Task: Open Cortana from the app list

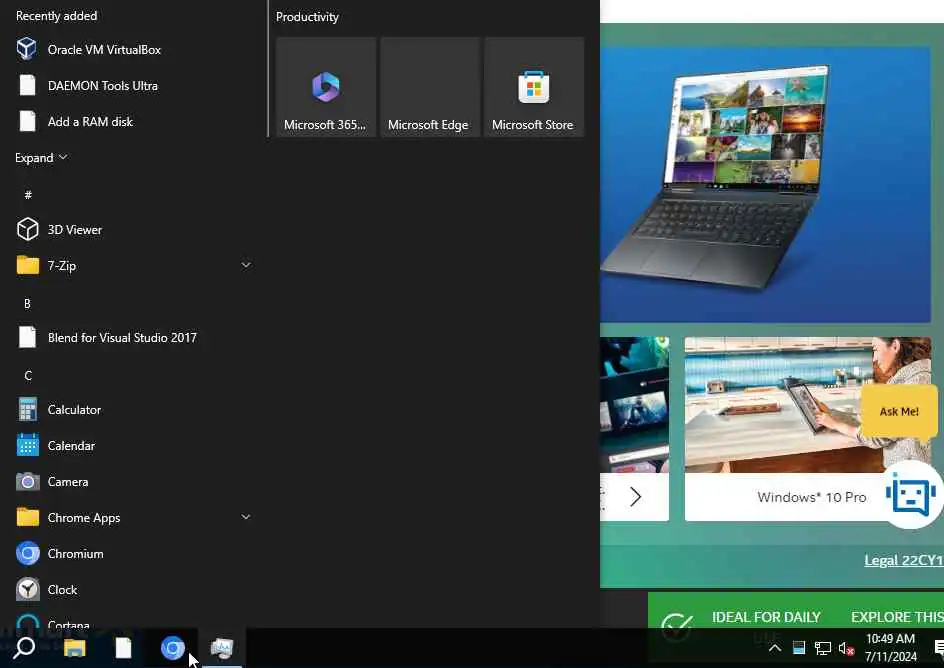Action: click(134, 621)
